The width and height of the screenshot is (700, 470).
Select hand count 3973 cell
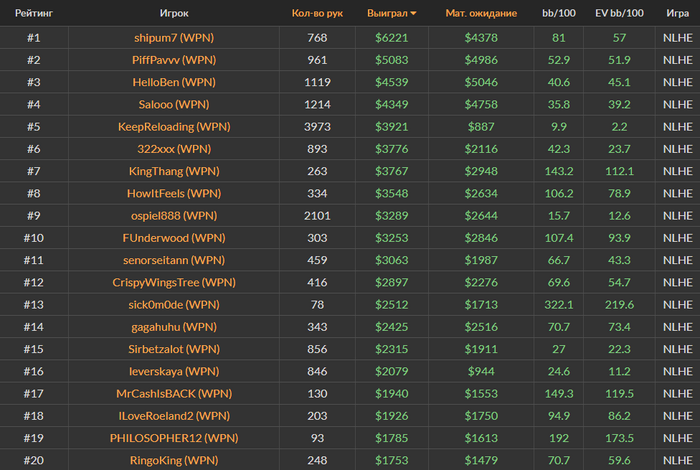(317, 127)
